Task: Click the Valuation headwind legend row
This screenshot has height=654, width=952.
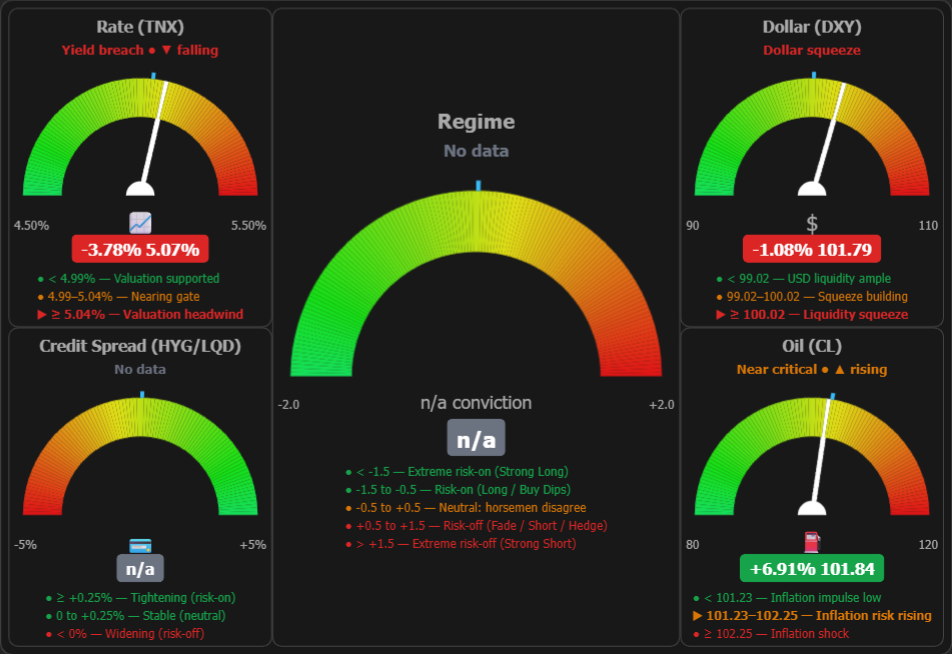Action: pyautogui.click(x=140, y=315)
